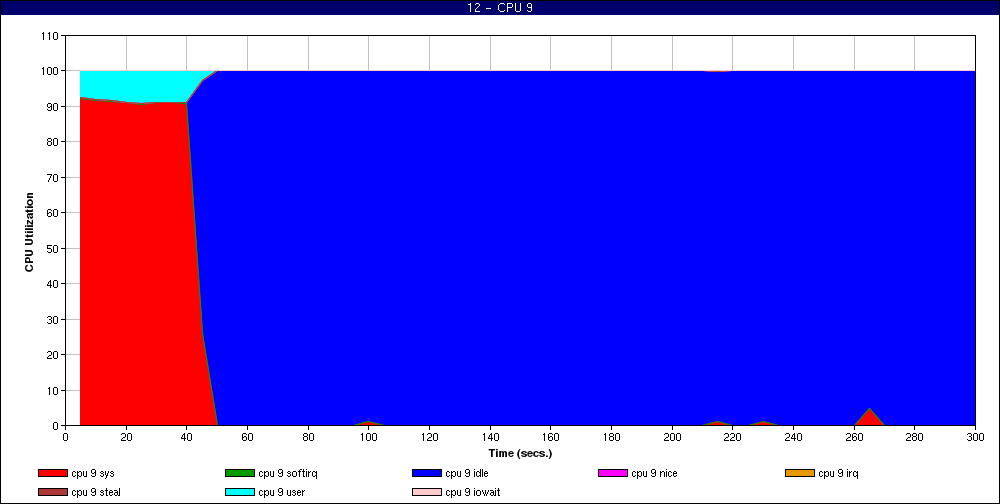
Task: Click the y-axis tick label 50
Action: point(52,248)
